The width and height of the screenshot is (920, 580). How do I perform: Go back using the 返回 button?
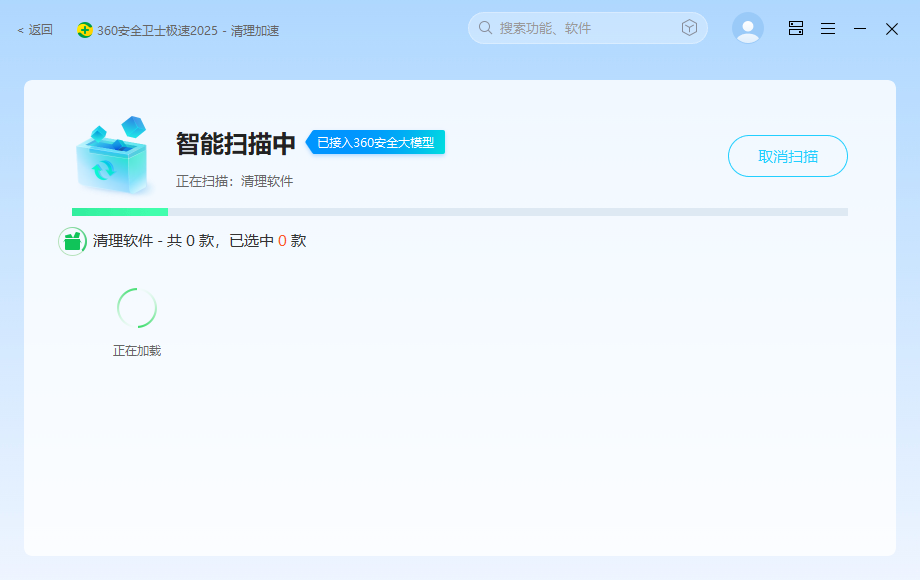(x=35, y=30)
